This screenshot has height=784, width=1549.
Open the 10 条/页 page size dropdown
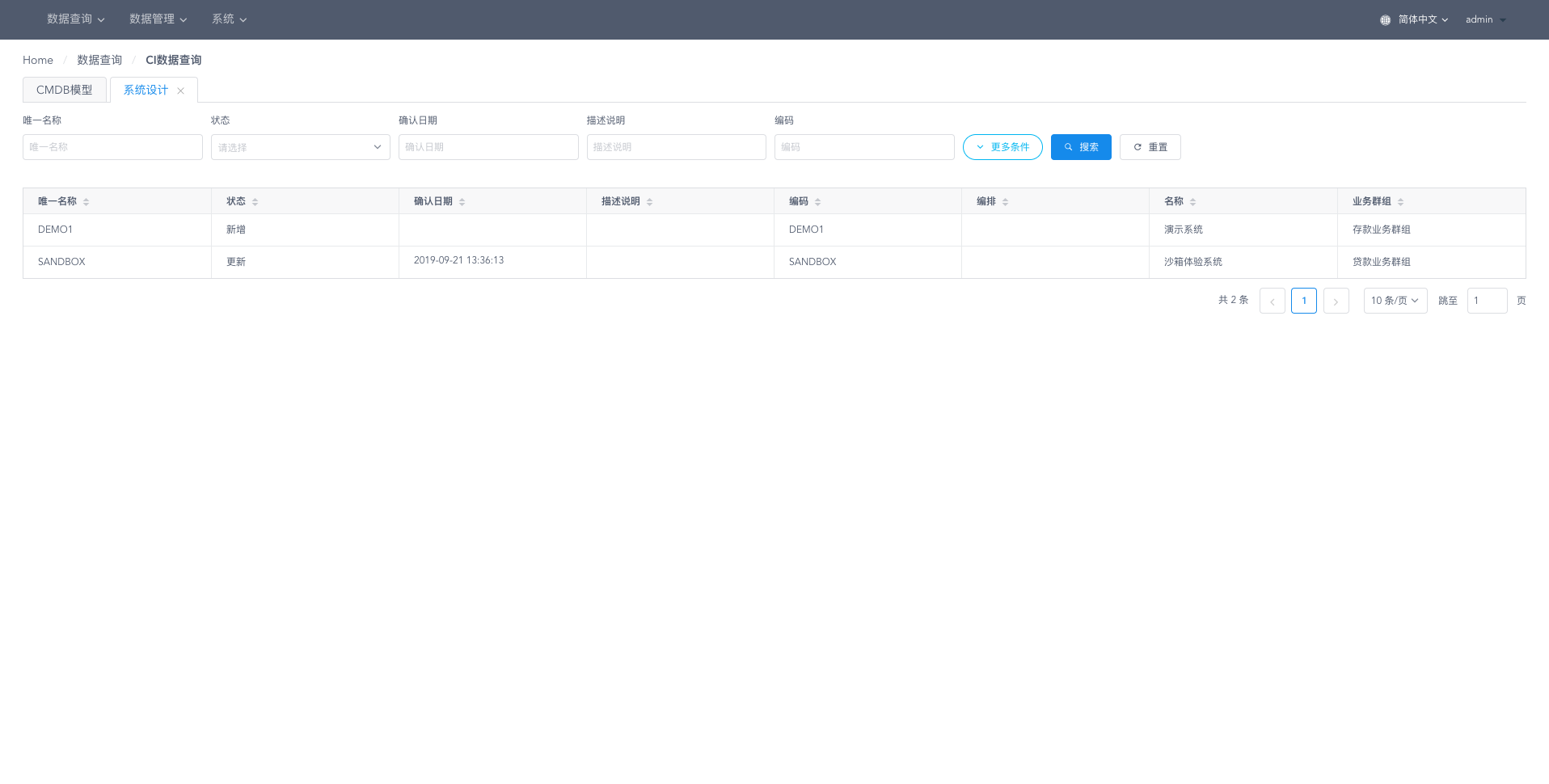(1395, 301)
